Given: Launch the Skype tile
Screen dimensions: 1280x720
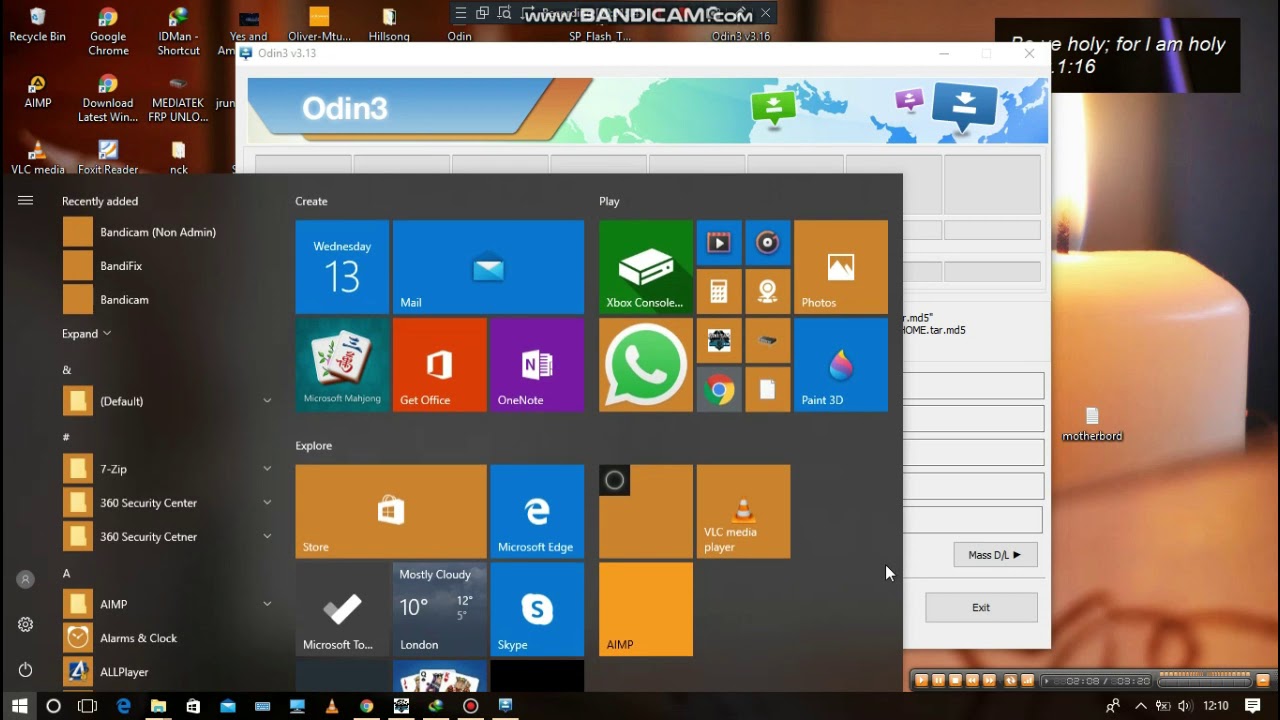Looking at the screenshot, I should click(x=537, y=609).
